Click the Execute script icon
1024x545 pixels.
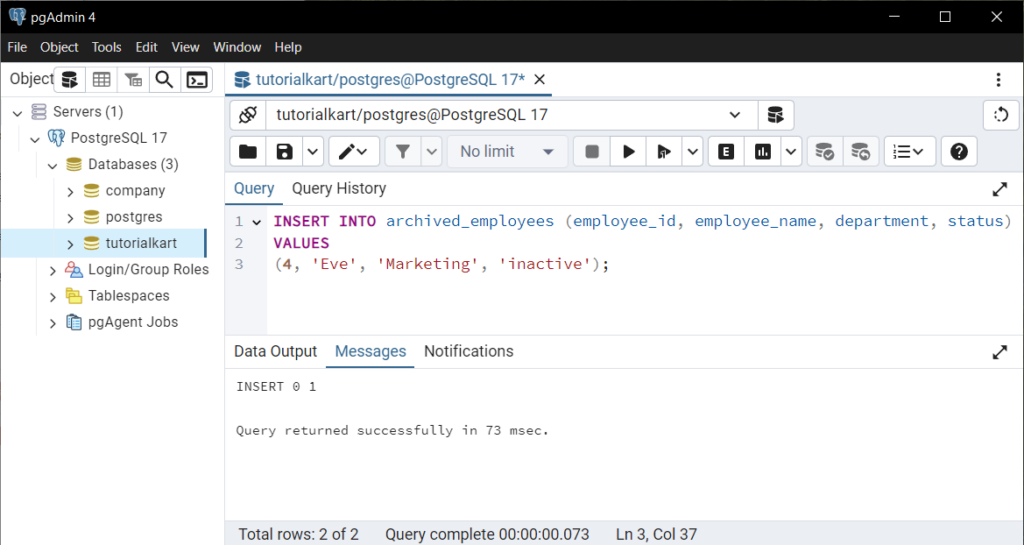click(664, 152)
